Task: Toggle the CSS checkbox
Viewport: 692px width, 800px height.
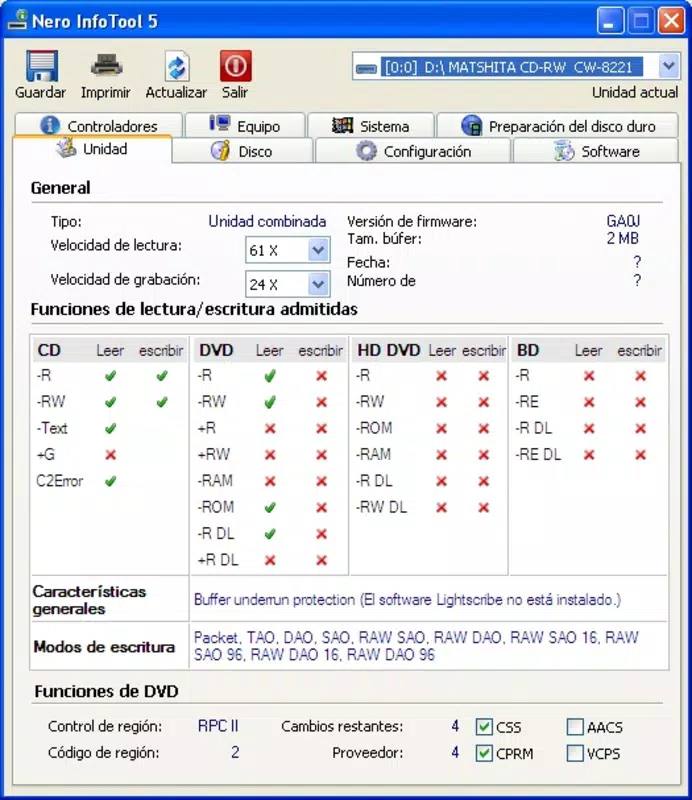Action: (x=484, y=727)
